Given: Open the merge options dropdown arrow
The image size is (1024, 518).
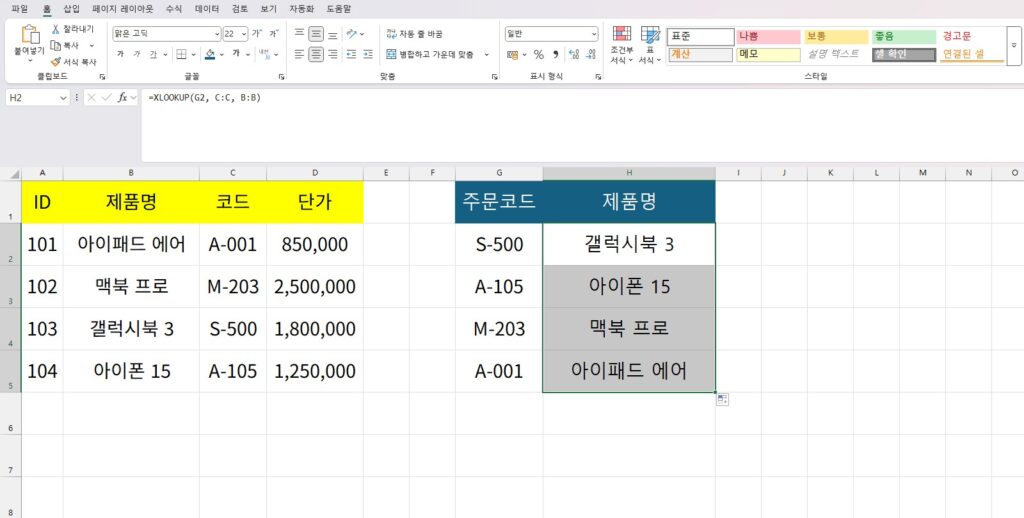Looking at the screenshot, I should tap(487, 54).
